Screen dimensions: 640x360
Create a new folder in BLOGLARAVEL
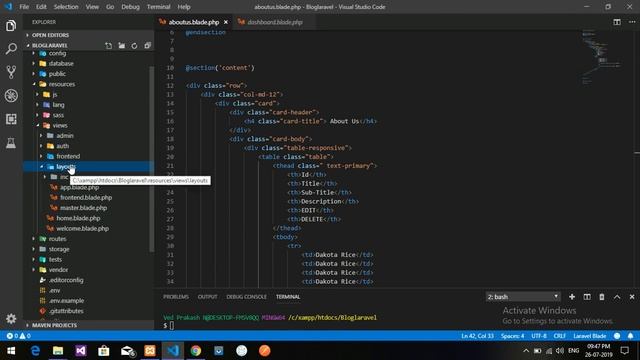tap(122, 45)
